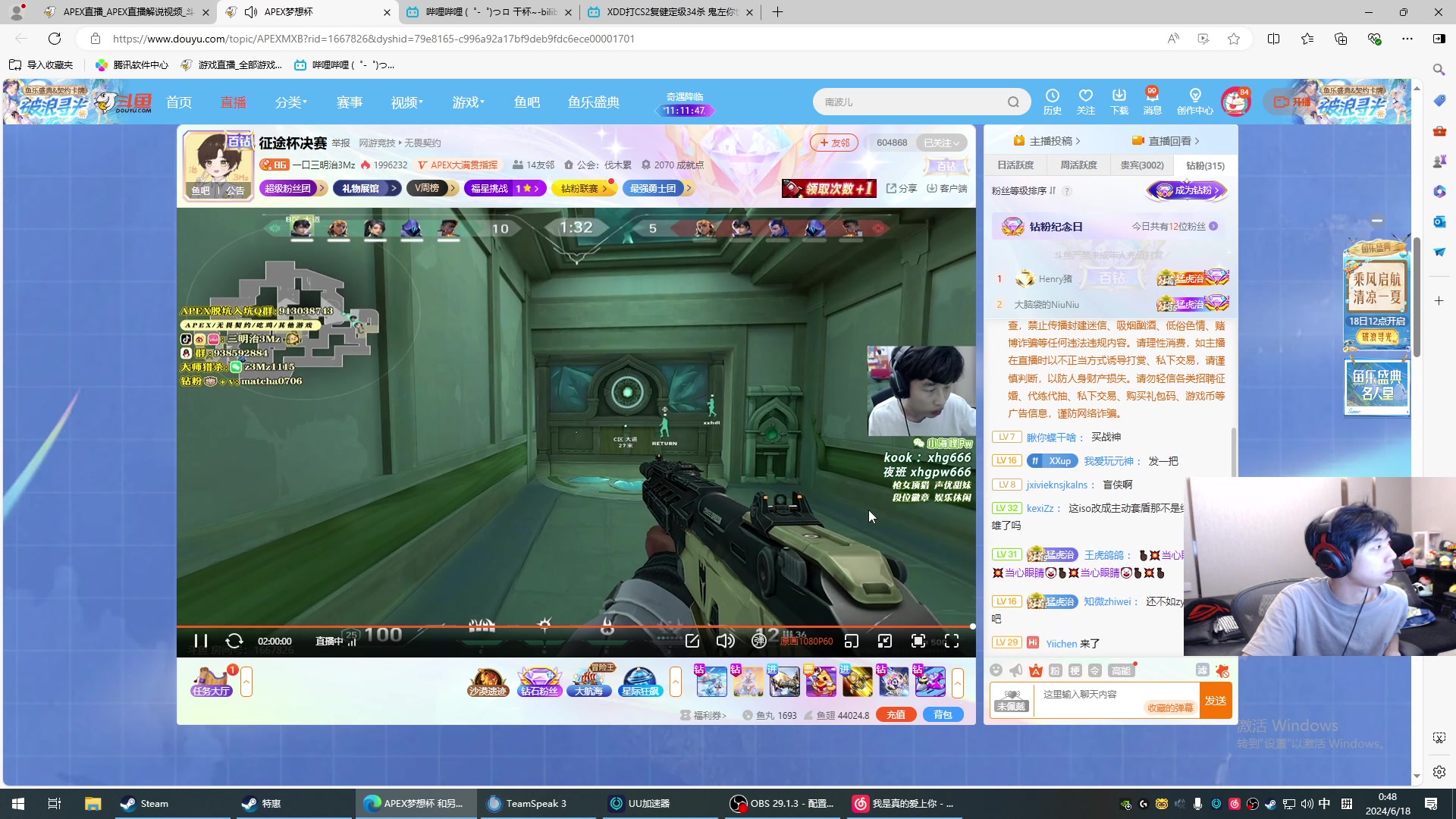Open 沙漠遗迹 activity icon
The width and height of the screenshot is (1456, 819).
(487, 682)
